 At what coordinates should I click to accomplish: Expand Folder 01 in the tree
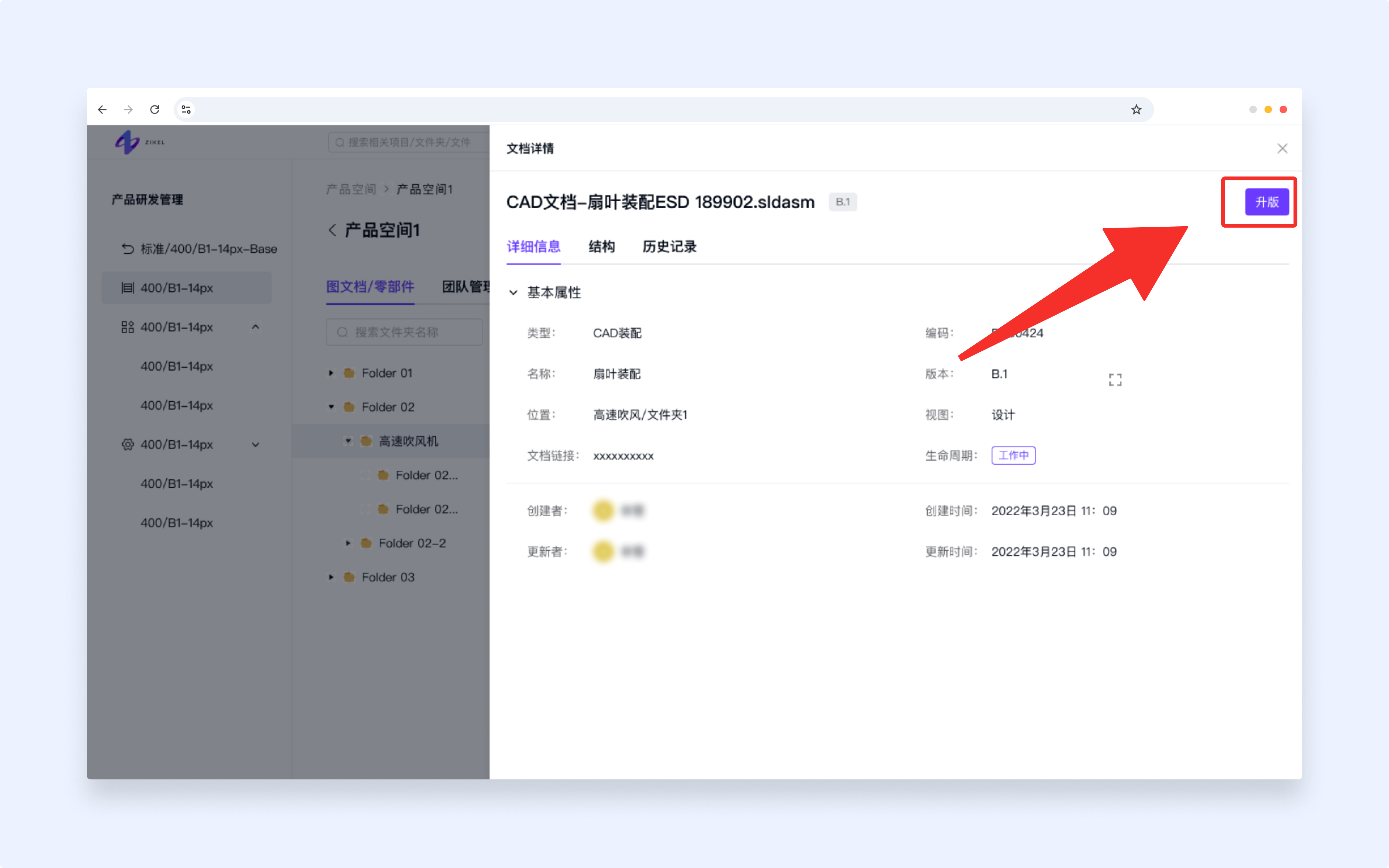click(x=331, y=373)
